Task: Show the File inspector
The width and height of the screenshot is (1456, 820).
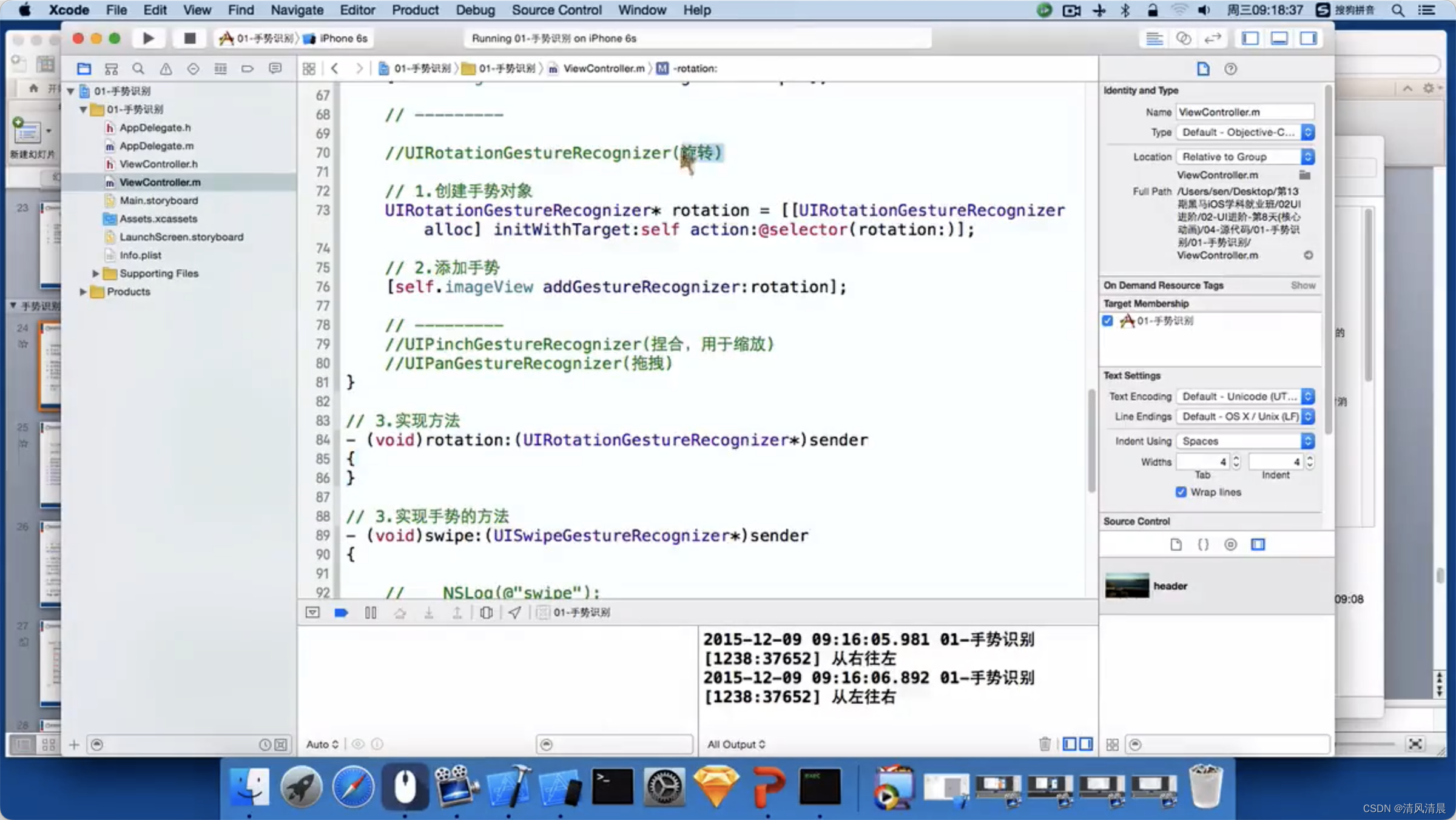Action: click(x=1203, y=69)
